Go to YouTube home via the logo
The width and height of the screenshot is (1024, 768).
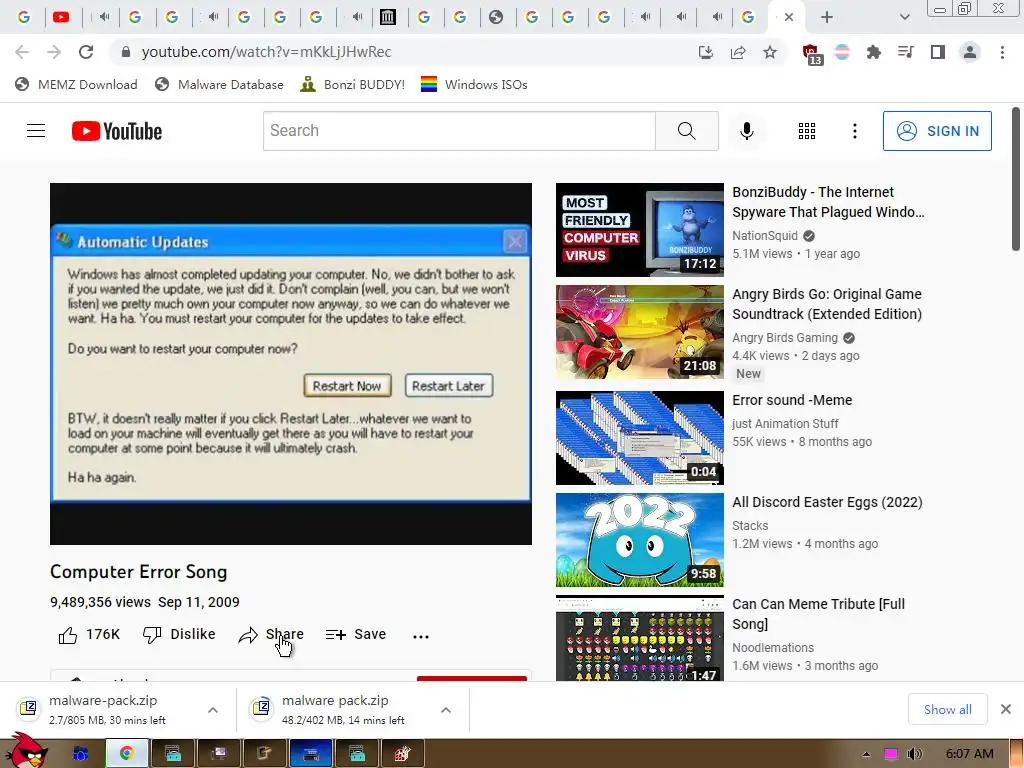tap(117, 131)
